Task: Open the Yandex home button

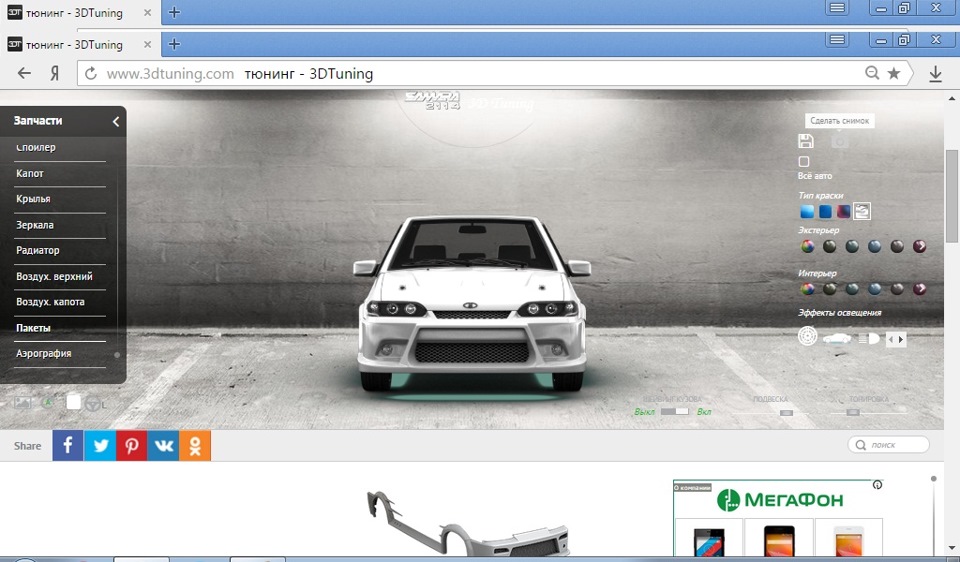Action: [x=54, y=73]
